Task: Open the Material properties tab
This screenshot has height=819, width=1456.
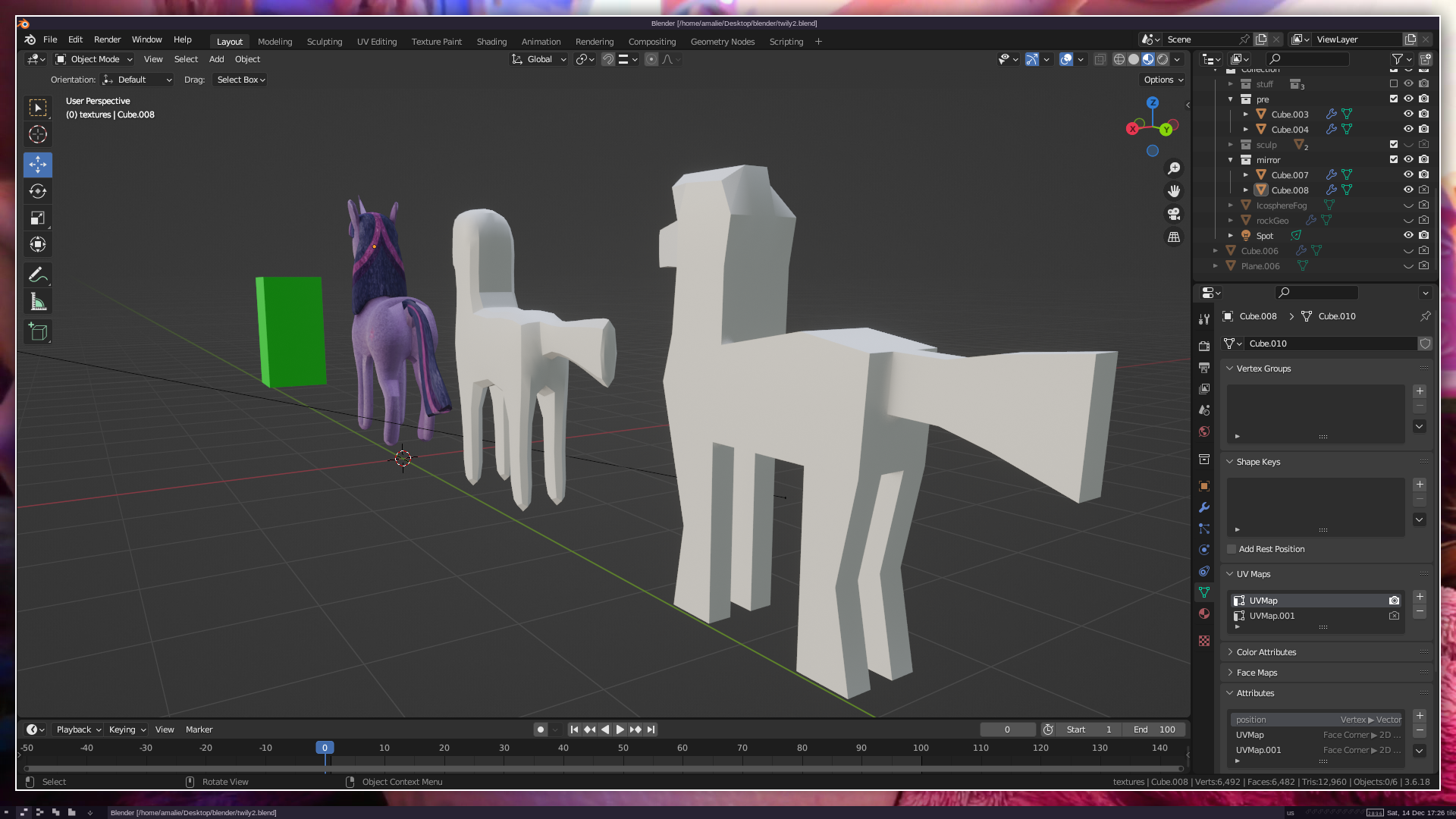Action: coord(1204,613)
